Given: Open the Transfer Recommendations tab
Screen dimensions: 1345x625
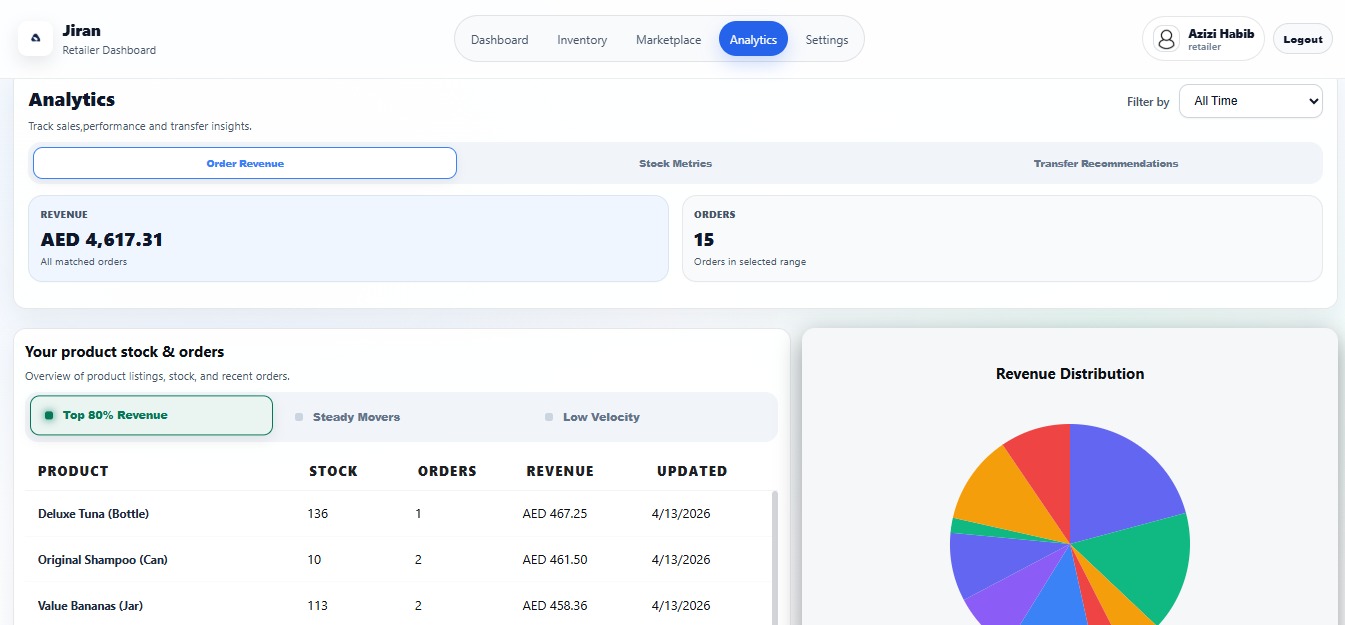Looking at the screenshot, I should (1105, 163).
